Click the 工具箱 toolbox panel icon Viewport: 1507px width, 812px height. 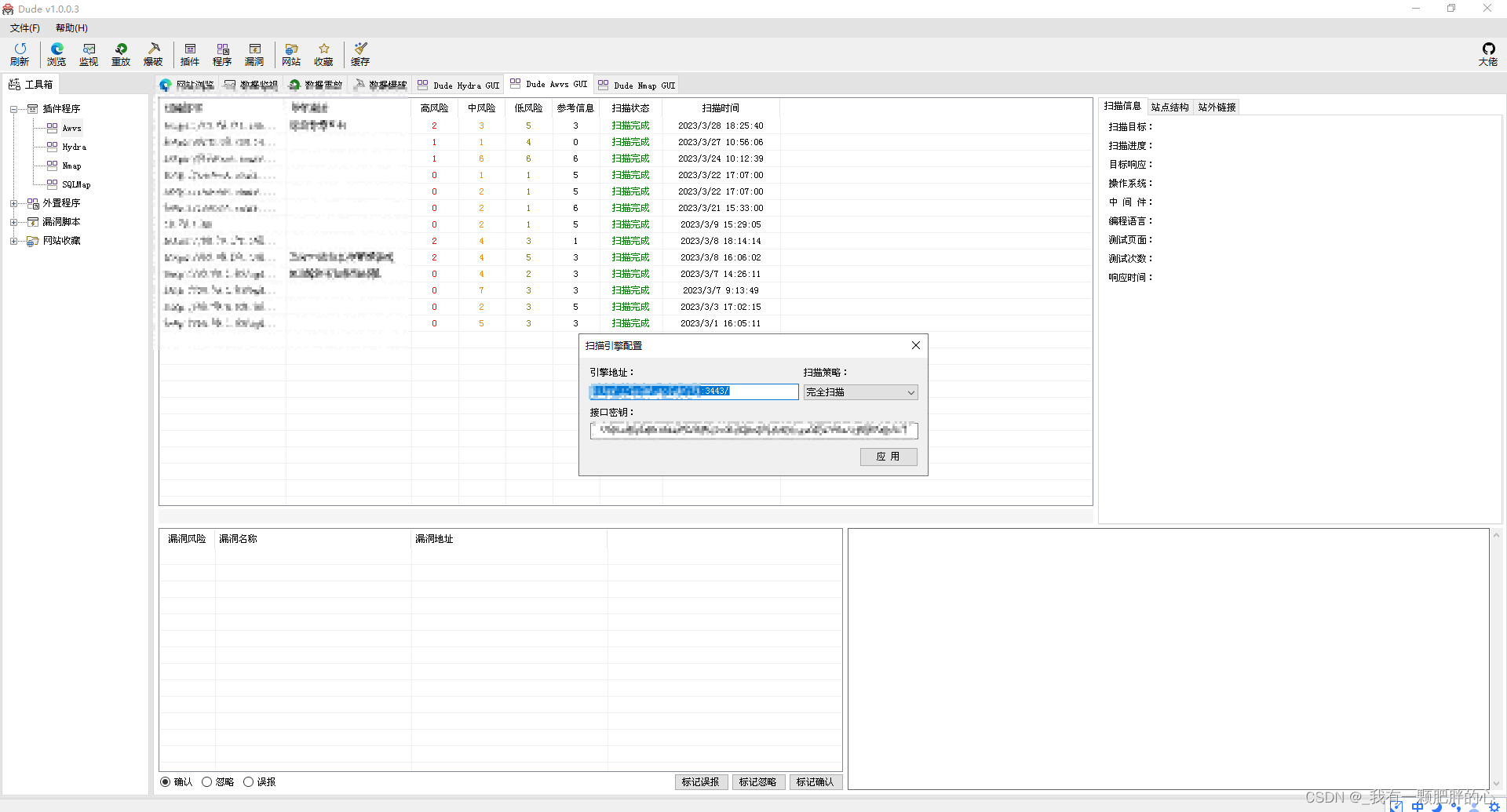point(14,85)
